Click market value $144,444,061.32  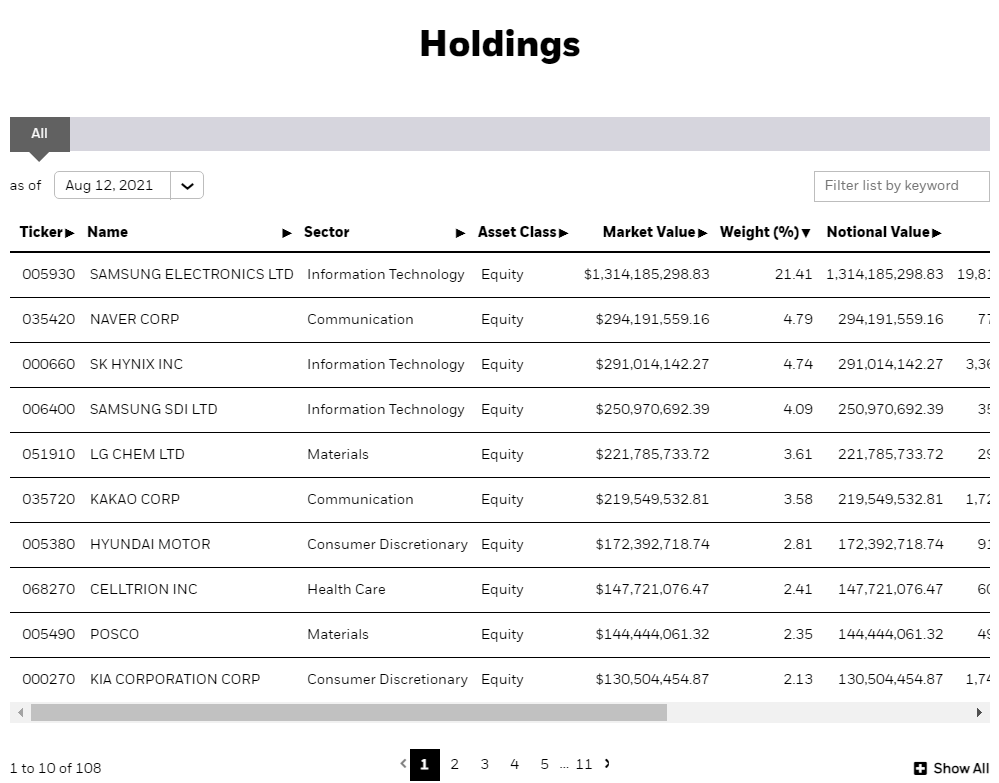point(652,635)
